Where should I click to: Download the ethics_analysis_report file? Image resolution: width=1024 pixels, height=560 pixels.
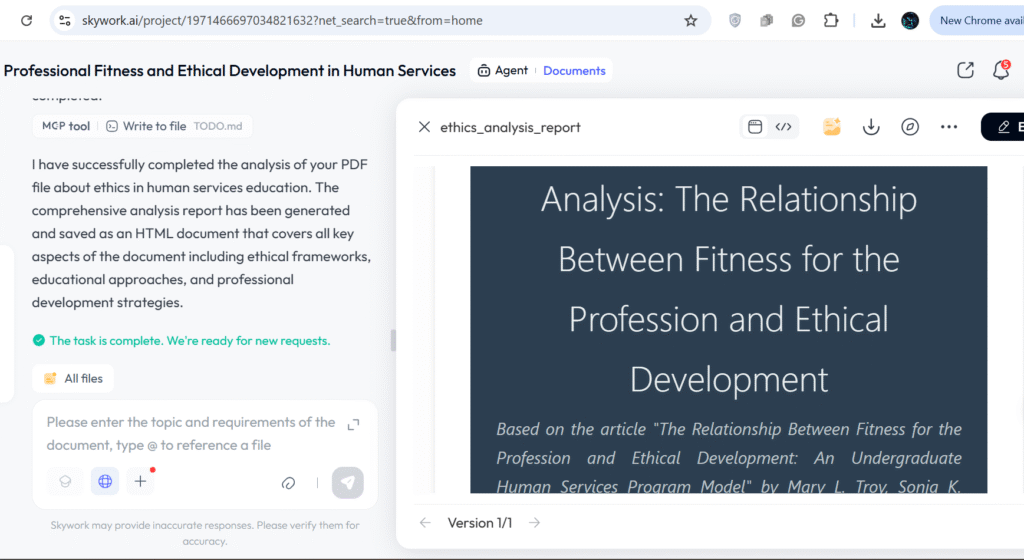tap(871, 127)
